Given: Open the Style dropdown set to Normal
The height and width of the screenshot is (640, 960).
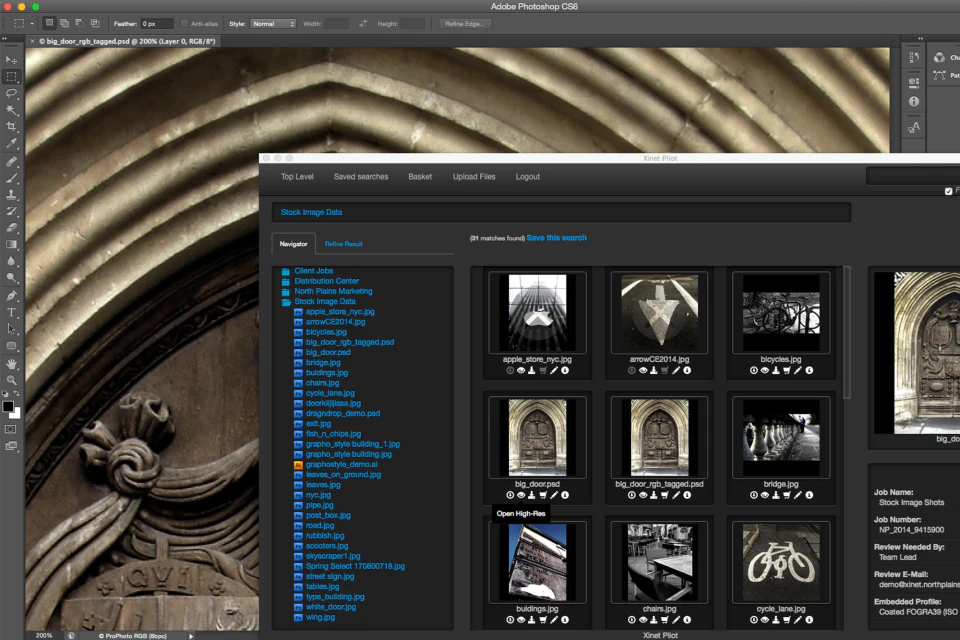Looking at the screenshot, I should tap(273, 24).
